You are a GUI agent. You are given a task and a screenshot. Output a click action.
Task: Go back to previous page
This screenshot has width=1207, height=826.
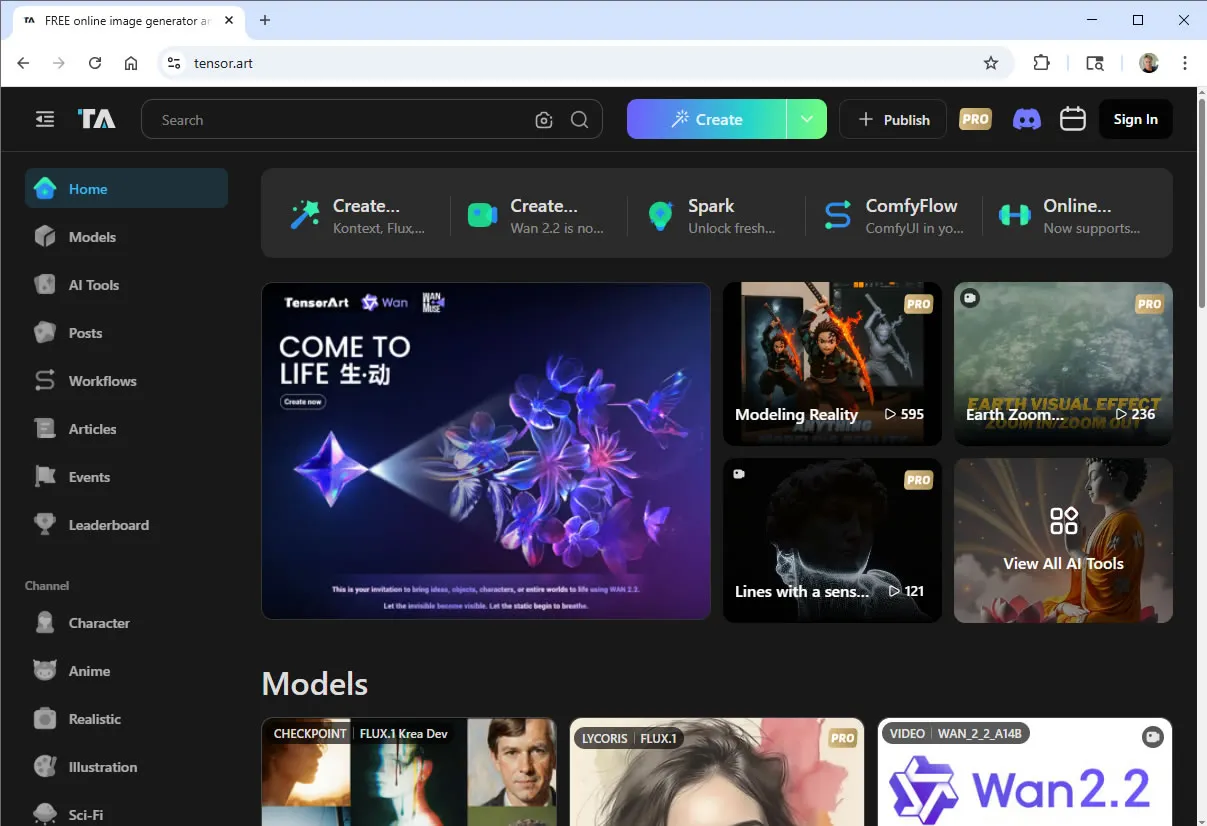pyautogui.click(x=24, y=63)
